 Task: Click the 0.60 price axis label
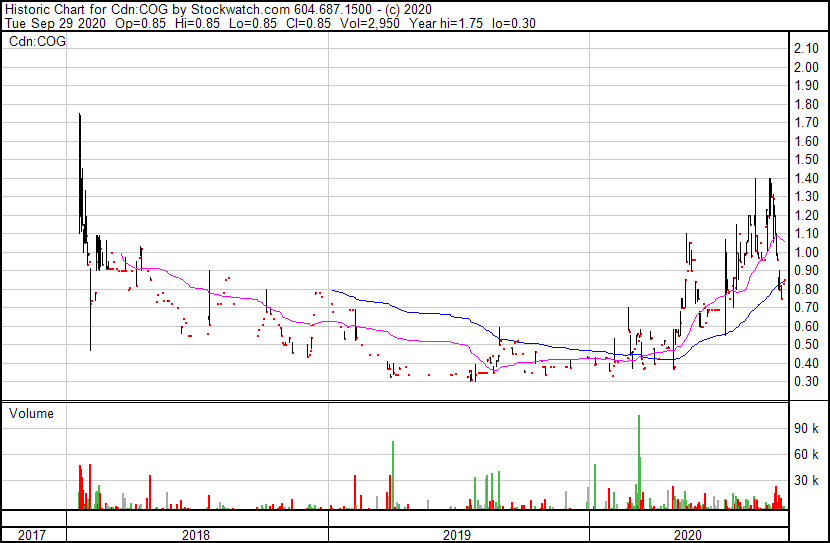click(806, 327)
